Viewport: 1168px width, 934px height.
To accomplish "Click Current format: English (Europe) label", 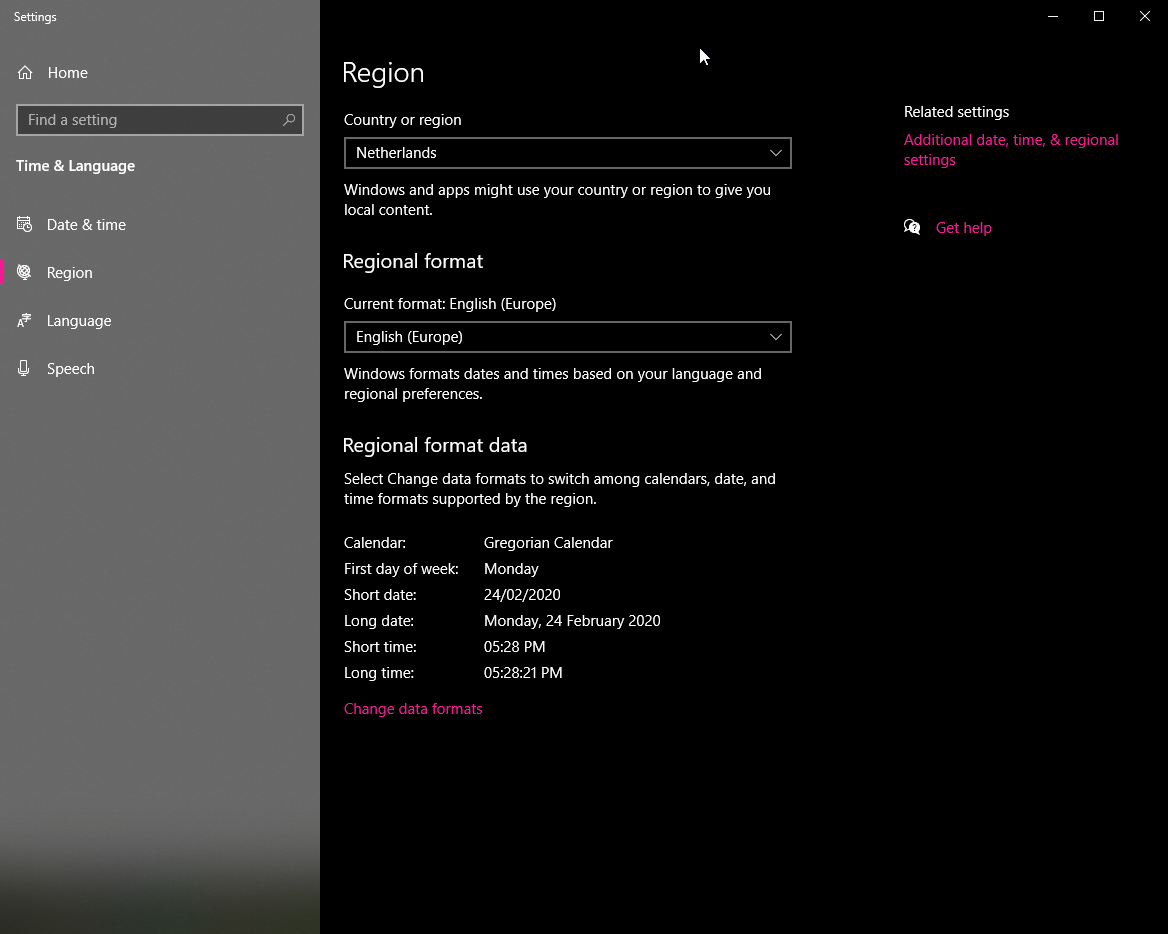I will [x=450, y=304].
